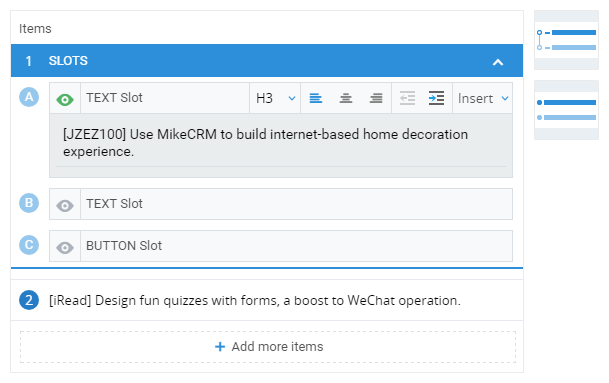Click Add more items button
This screenshot has width=609, height=383.
[268, 347]
